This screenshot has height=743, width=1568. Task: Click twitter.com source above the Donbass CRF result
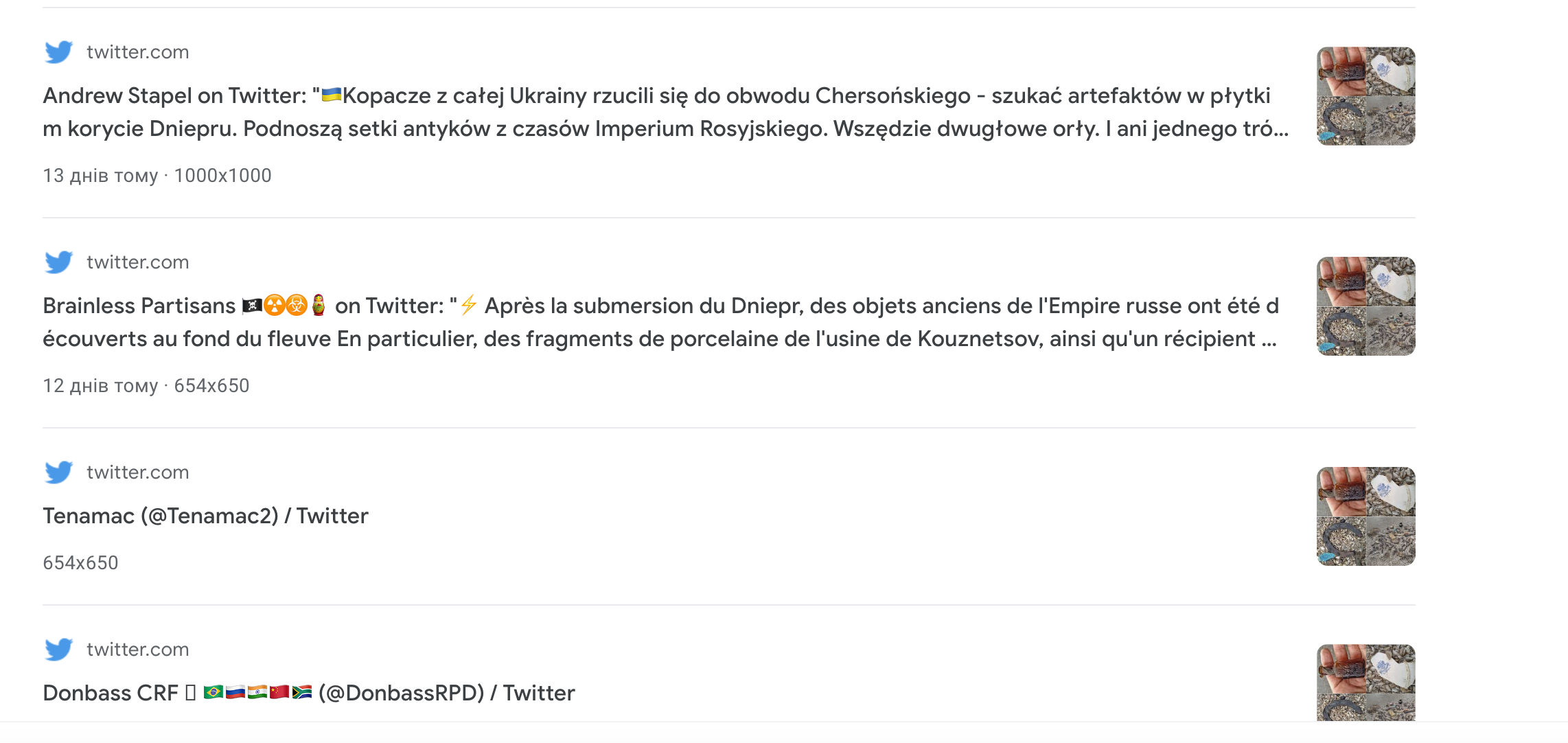137,650
